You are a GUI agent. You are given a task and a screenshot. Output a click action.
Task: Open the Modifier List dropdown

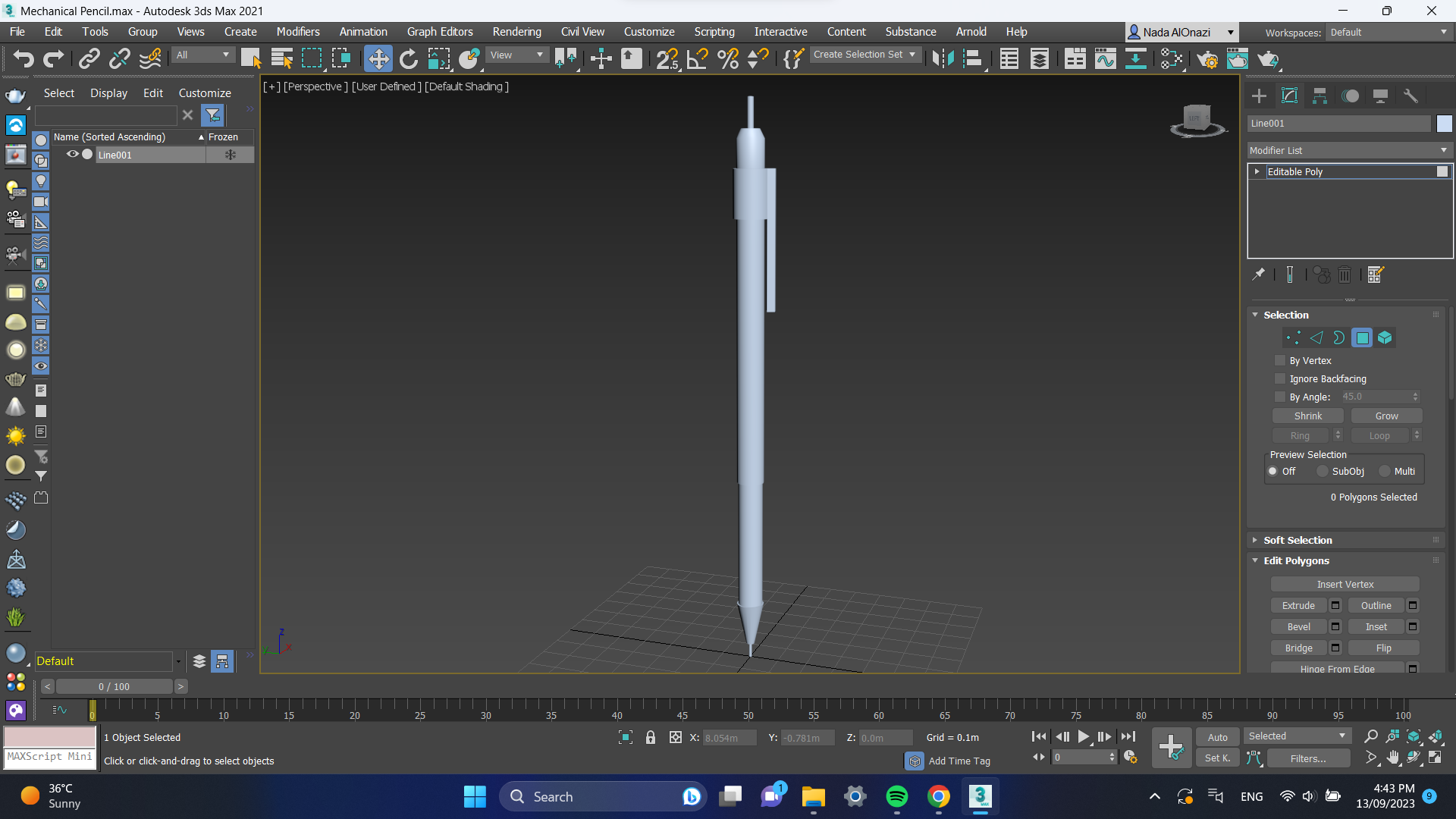coord(1348,150)
